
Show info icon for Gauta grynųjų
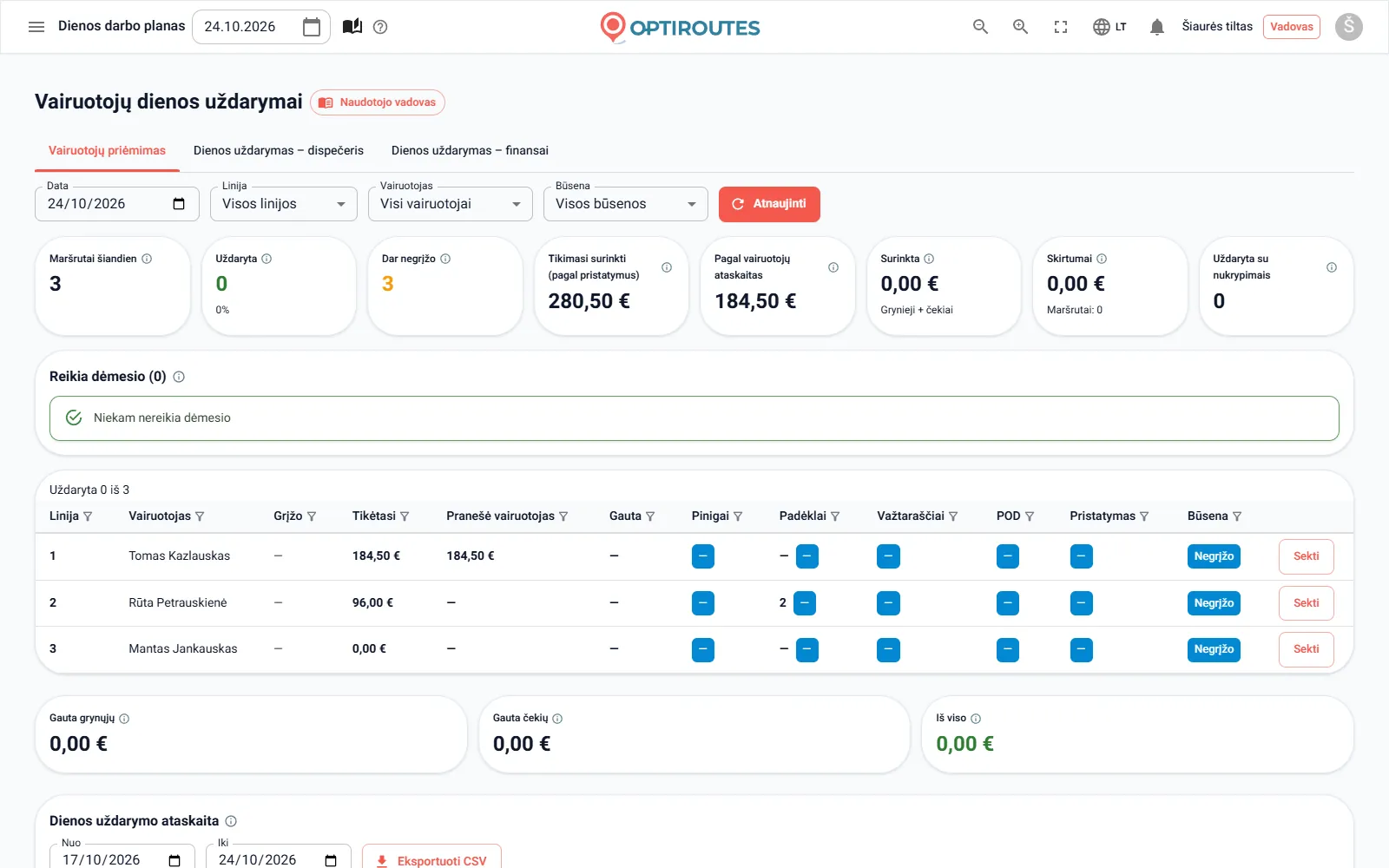pos(124,719)
